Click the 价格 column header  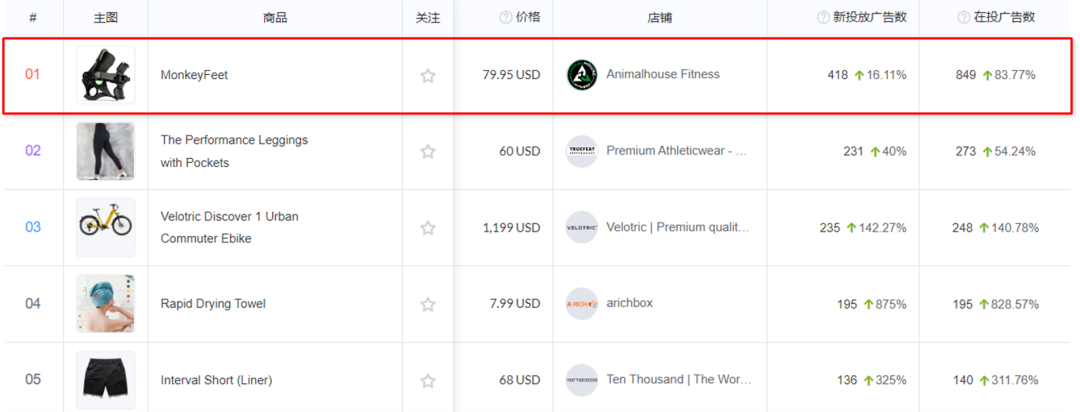coord(528,17)
